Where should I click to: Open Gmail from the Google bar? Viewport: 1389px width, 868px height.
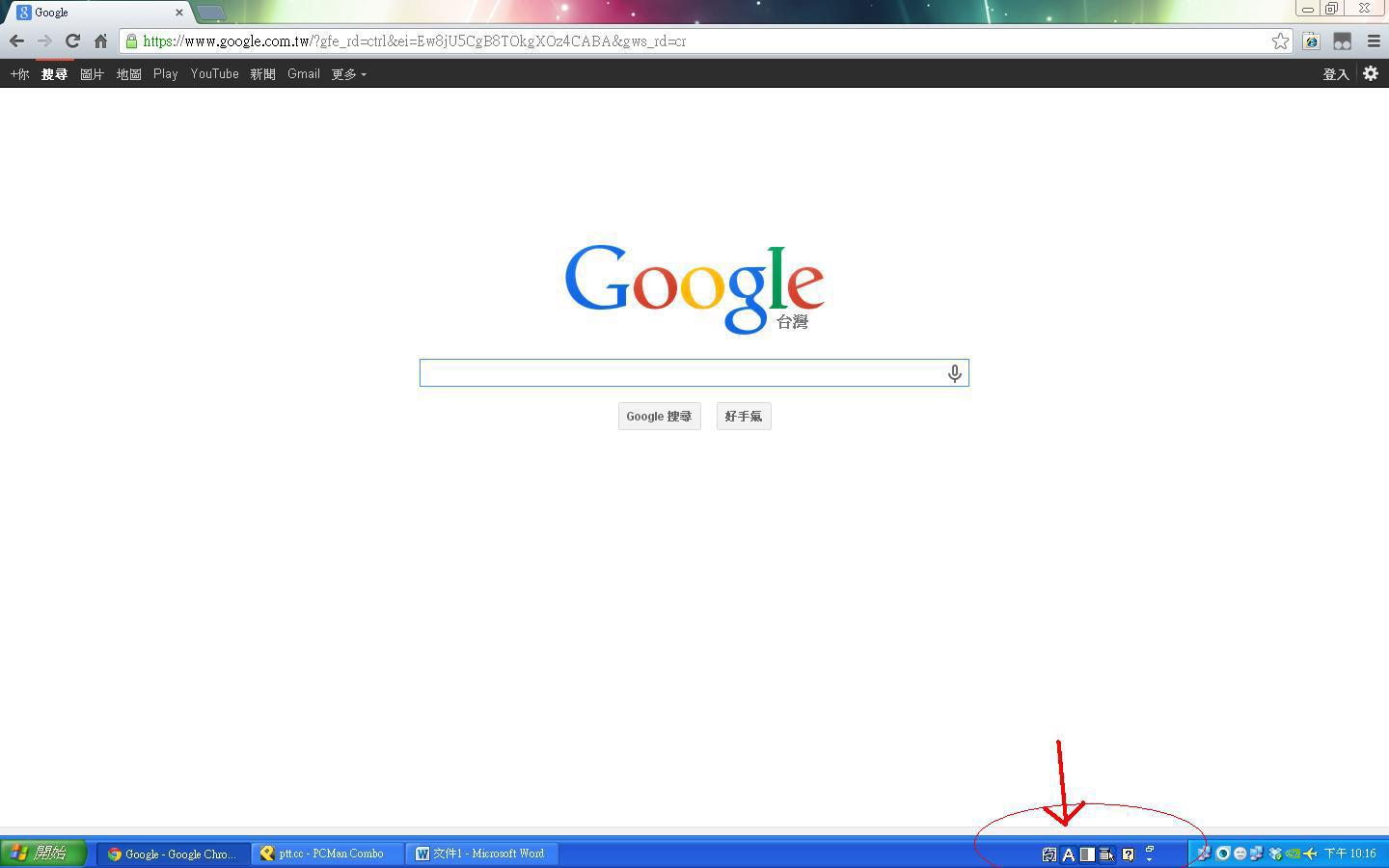304,74
